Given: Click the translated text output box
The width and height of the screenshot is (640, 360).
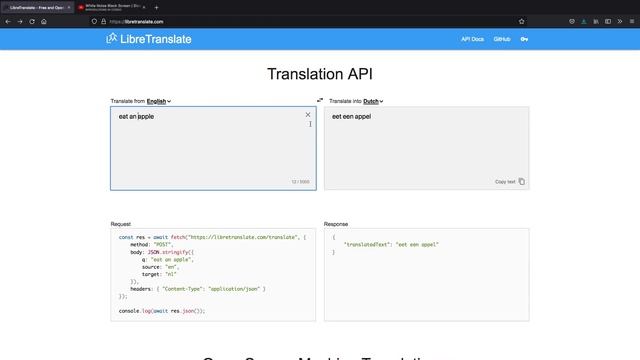Looking at the screenshot, I should click(427, 149).
